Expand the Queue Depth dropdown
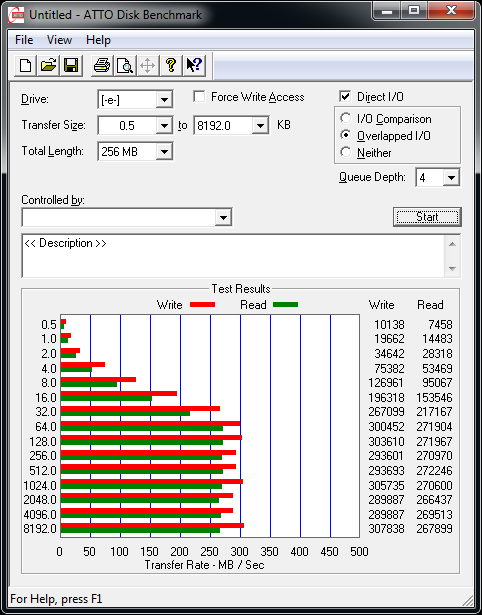The width and height of the screenshot is (482, 615). 451,178
